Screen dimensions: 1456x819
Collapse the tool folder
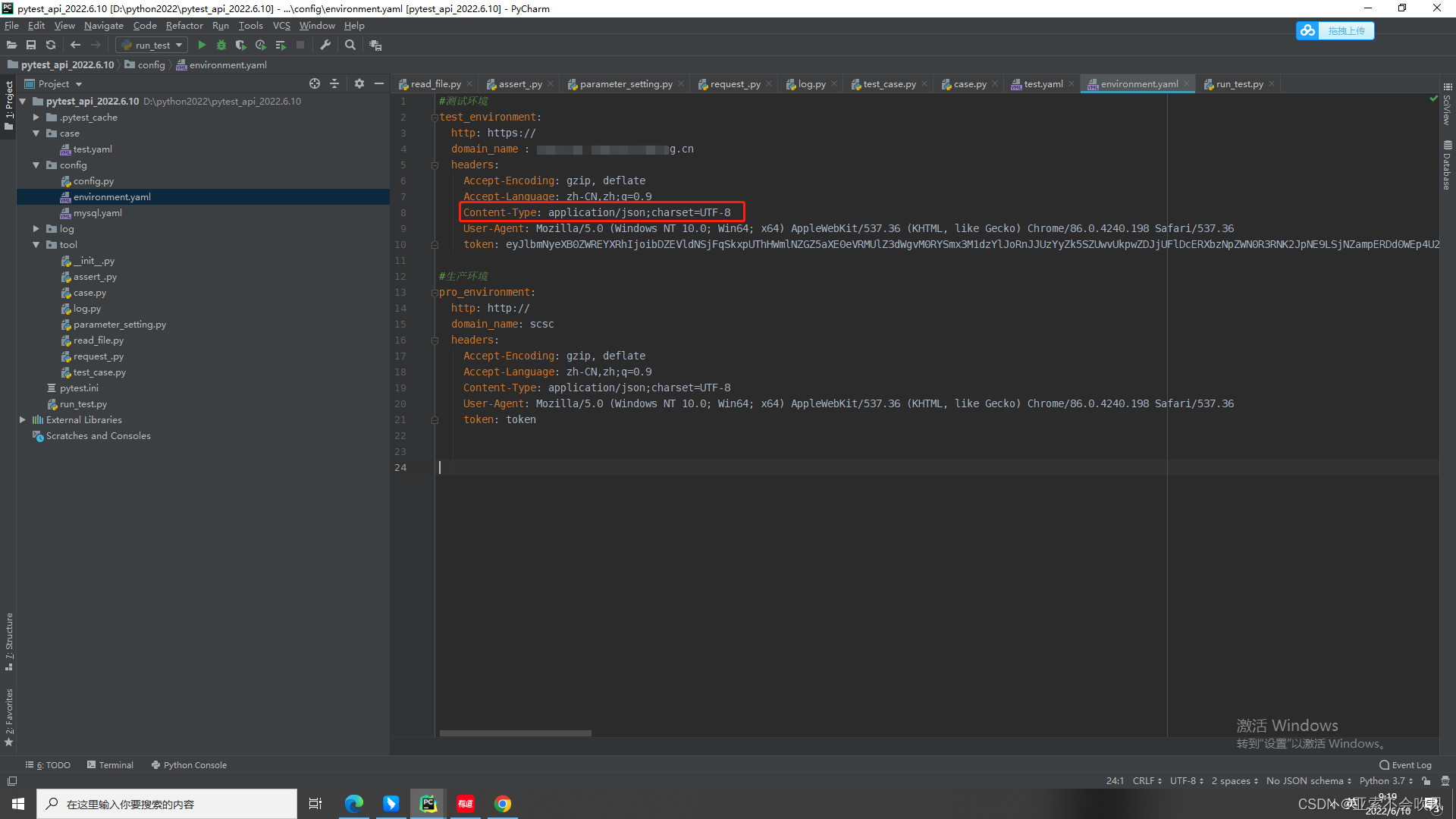tap(36, 245)
